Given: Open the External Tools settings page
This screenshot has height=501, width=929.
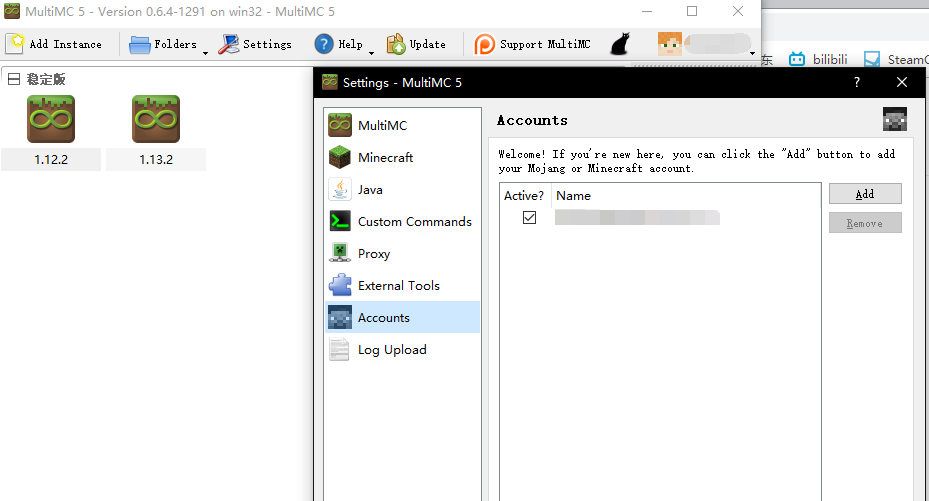Looking at the screenshot, I should 403,285.
